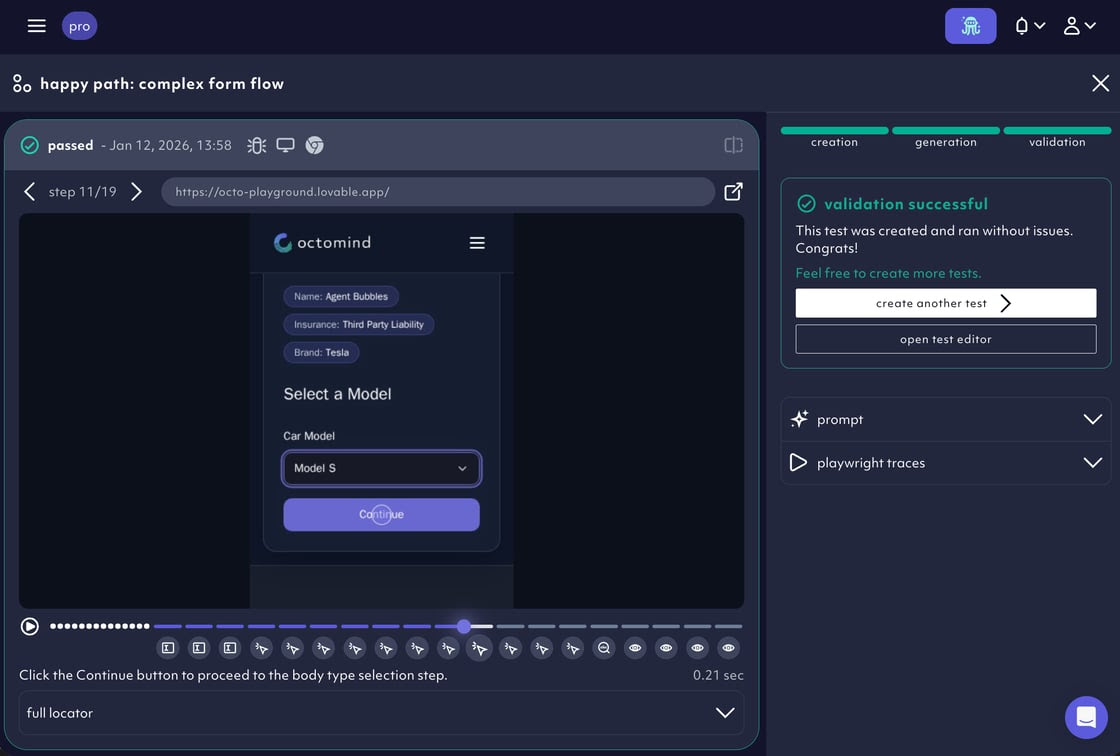This screenshot has height=756, width=1120.
Task: Click the step 11/19 counter text
Action: click(x=82, y=192)
